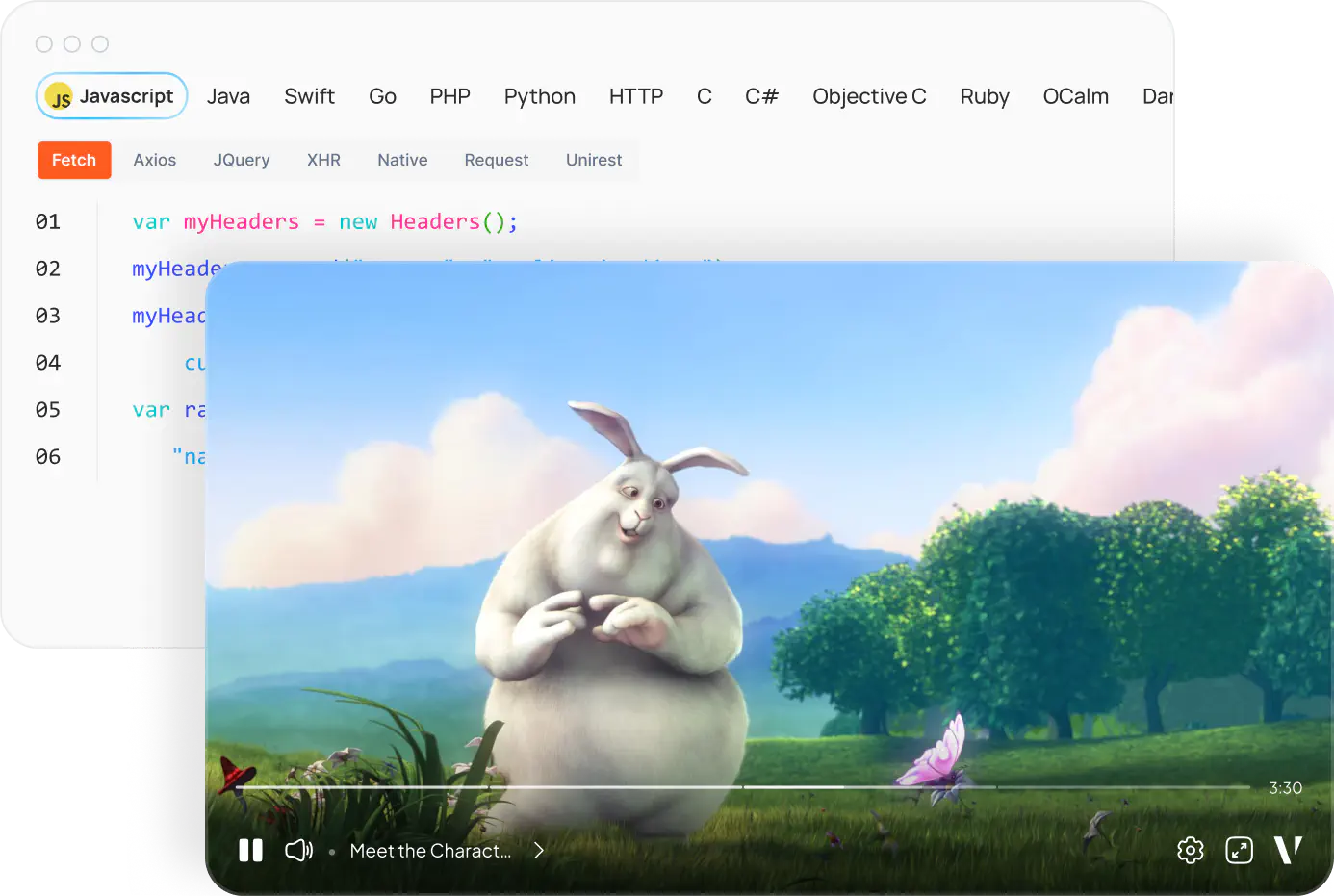This screenshot has width=1334, height=896.
Task: Click the 'var myHeaders = new Headers();' code line
Action: pos(325,222)
